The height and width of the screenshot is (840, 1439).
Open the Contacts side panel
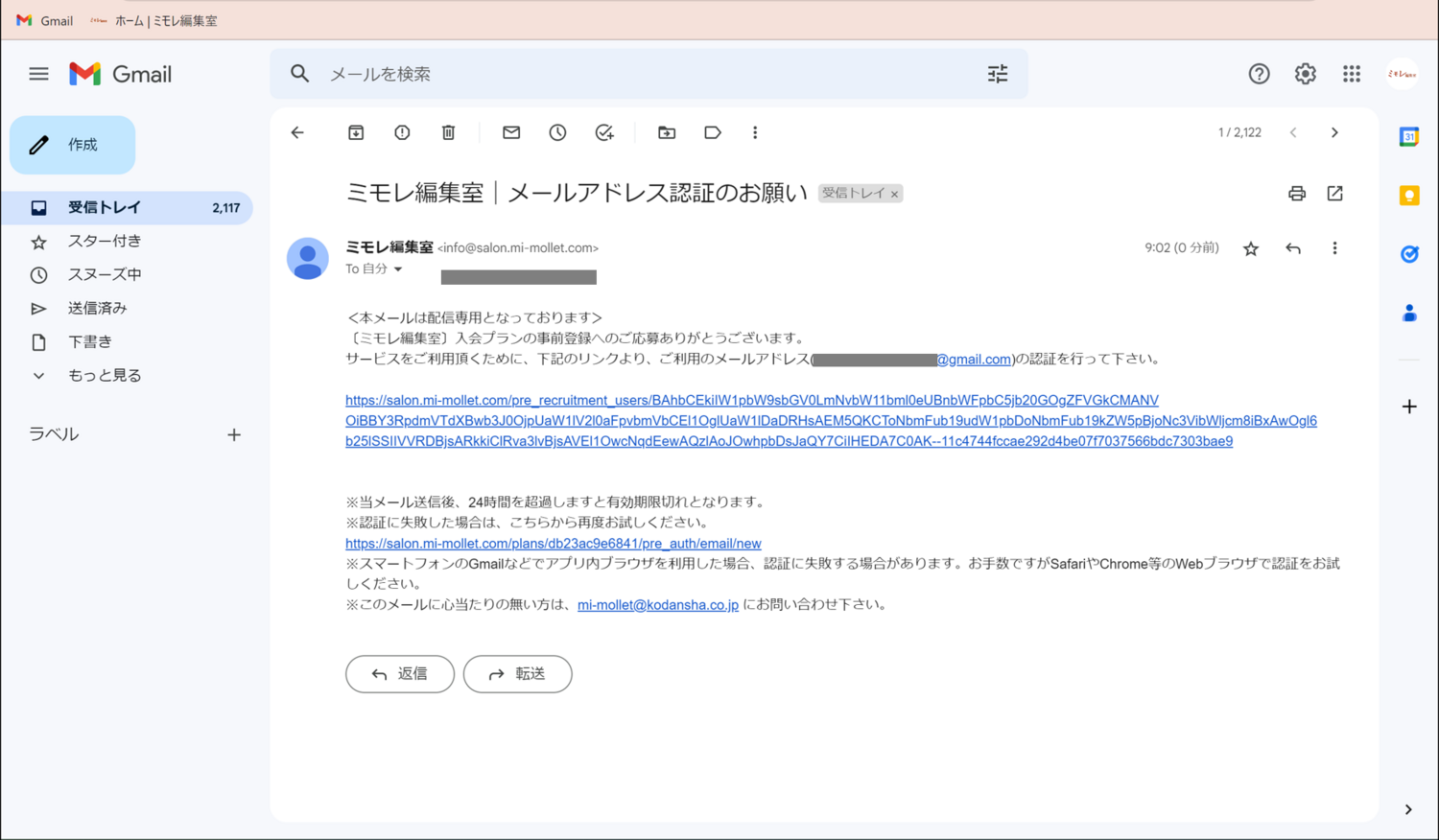[1409, 313]
